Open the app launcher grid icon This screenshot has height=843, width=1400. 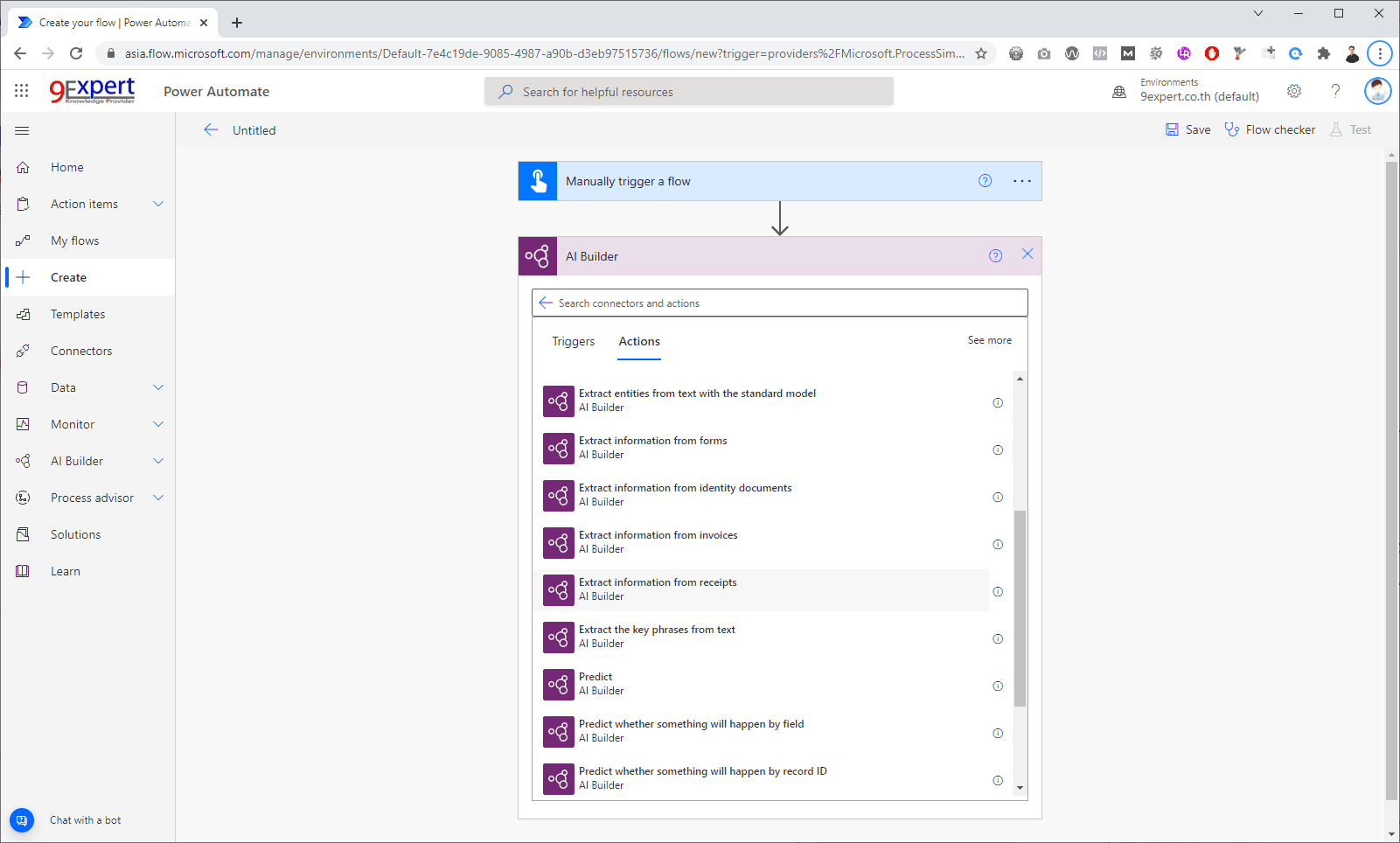coord(21,90)
